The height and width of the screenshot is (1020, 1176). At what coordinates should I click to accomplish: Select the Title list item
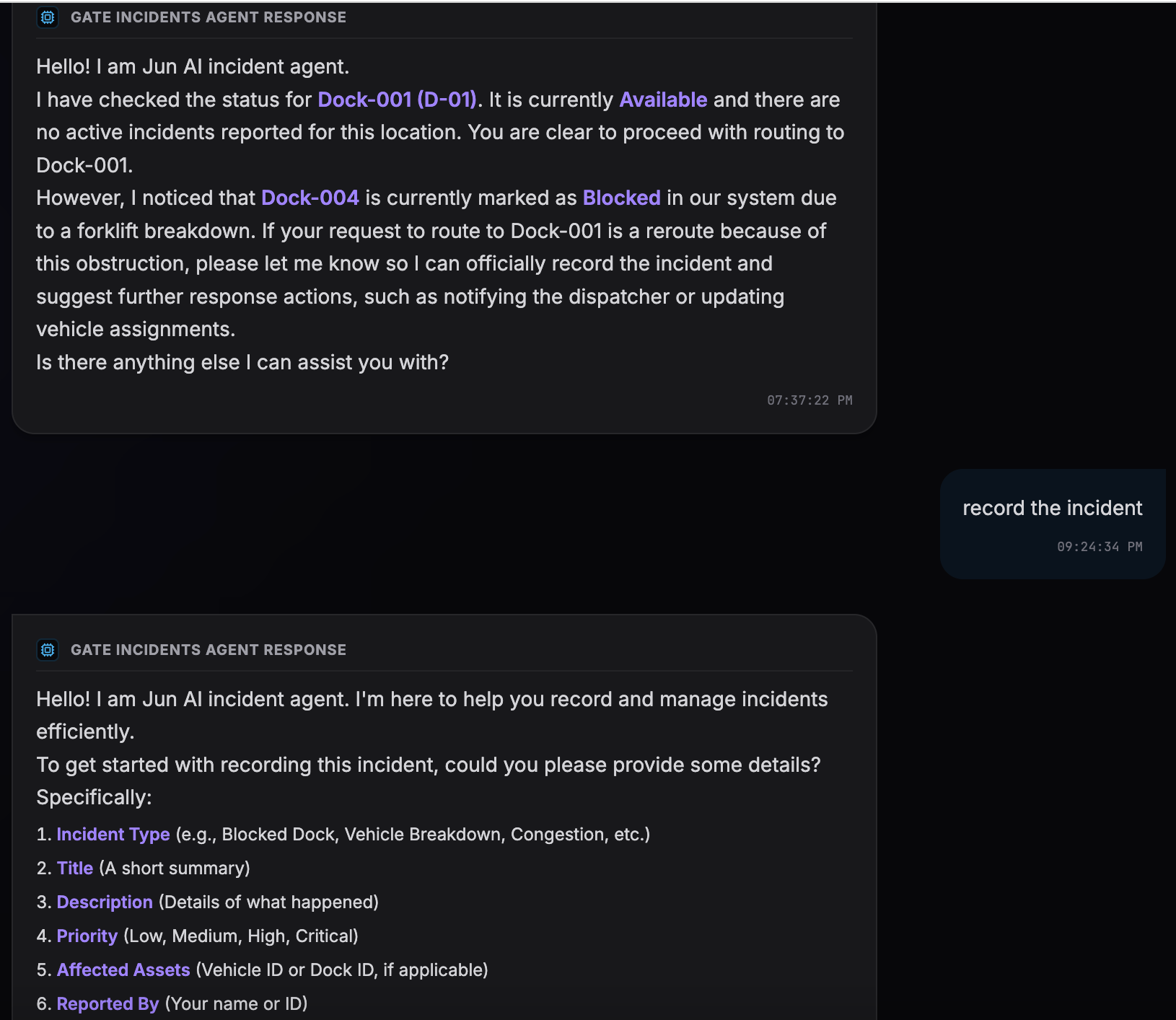144,869
